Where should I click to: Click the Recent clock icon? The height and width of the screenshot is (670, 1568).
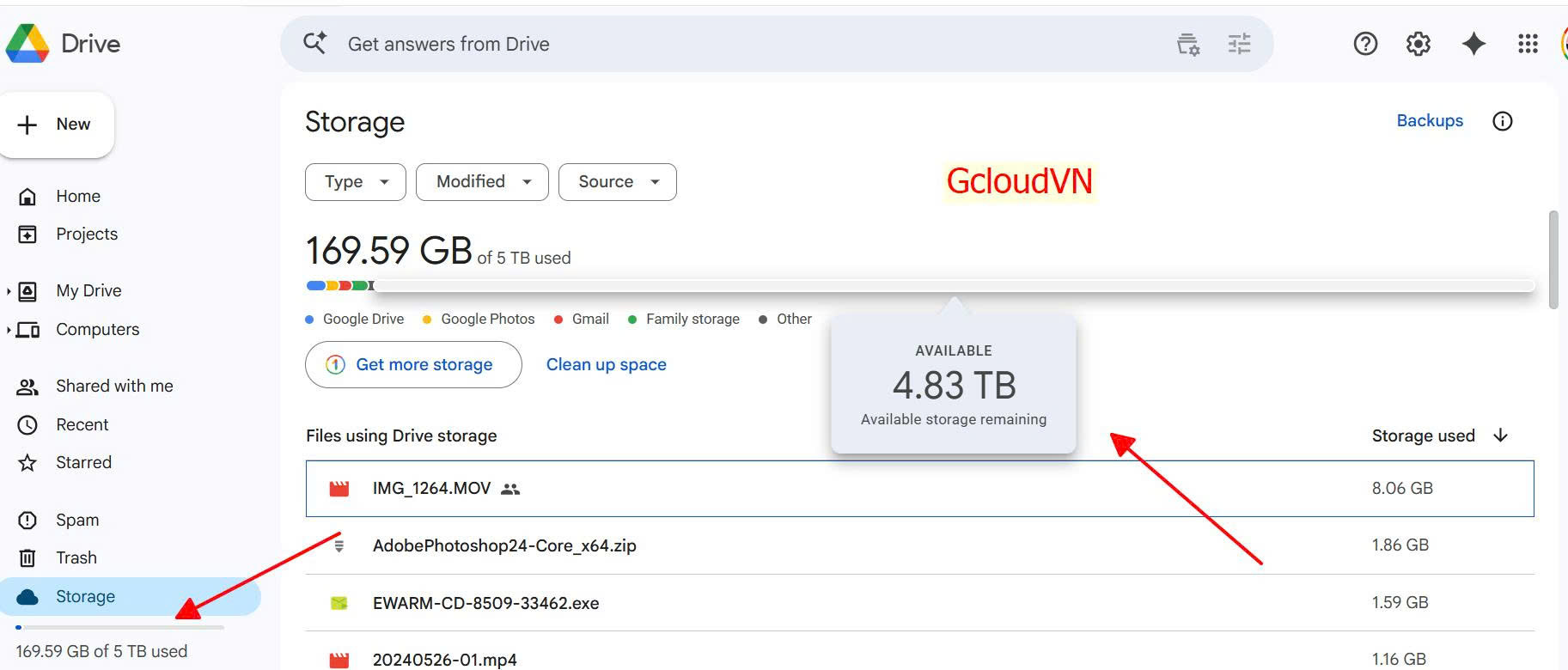(x=27, y=425)
